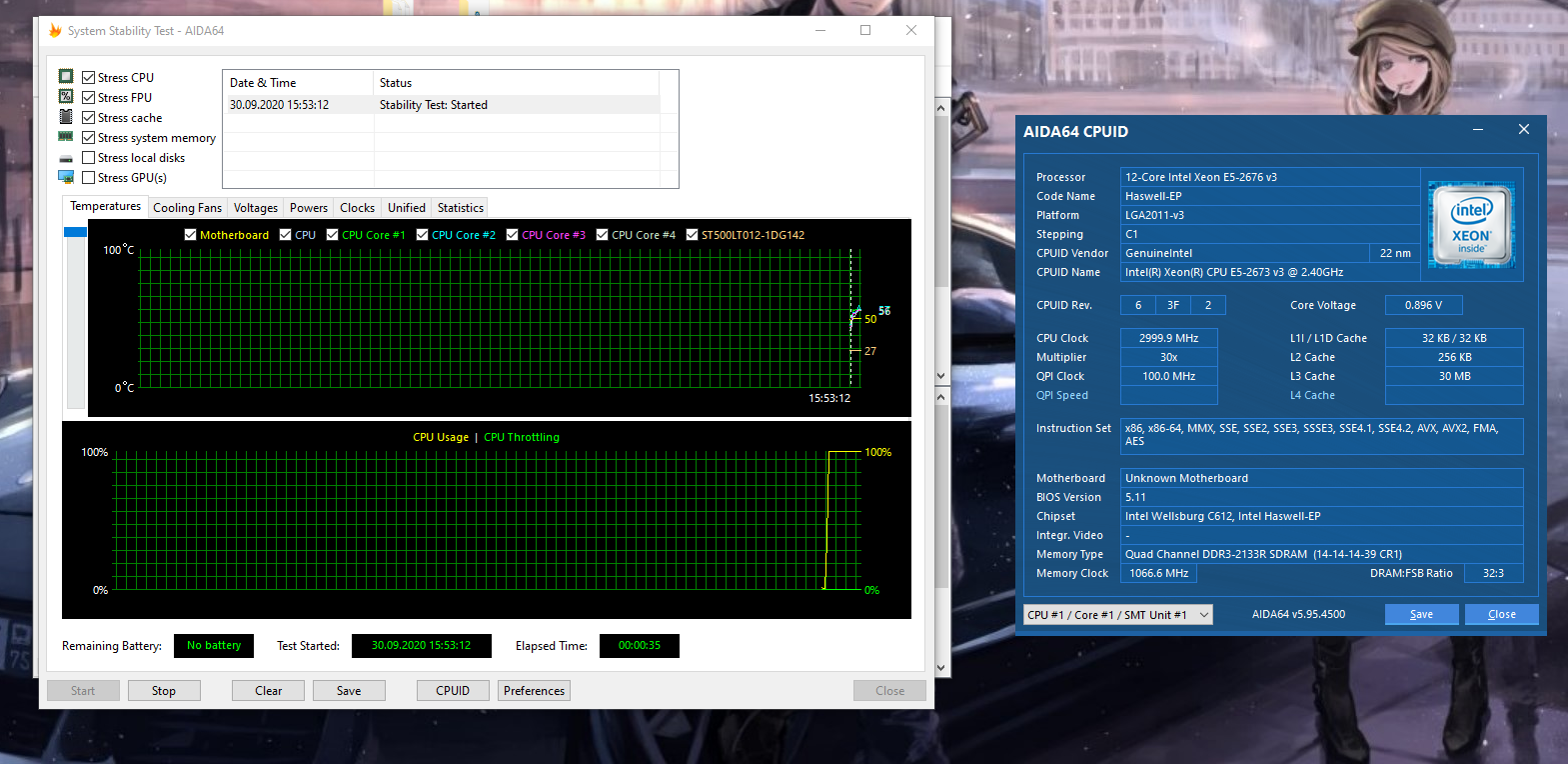Select the Stability Test: Started log row

point(441,105)
